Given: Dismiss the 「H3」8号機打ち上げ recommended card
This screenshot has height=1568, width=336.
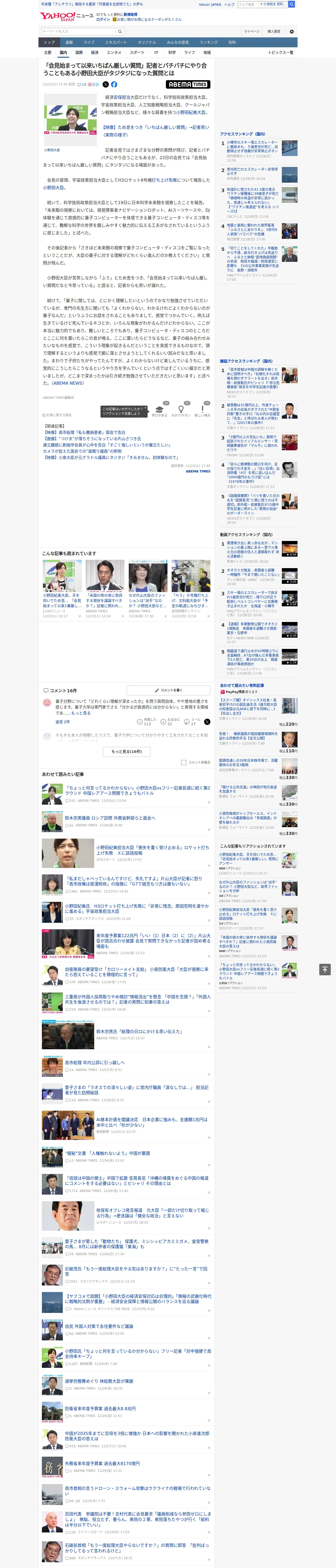Looking at the screenshot, I should click(208, 616).
